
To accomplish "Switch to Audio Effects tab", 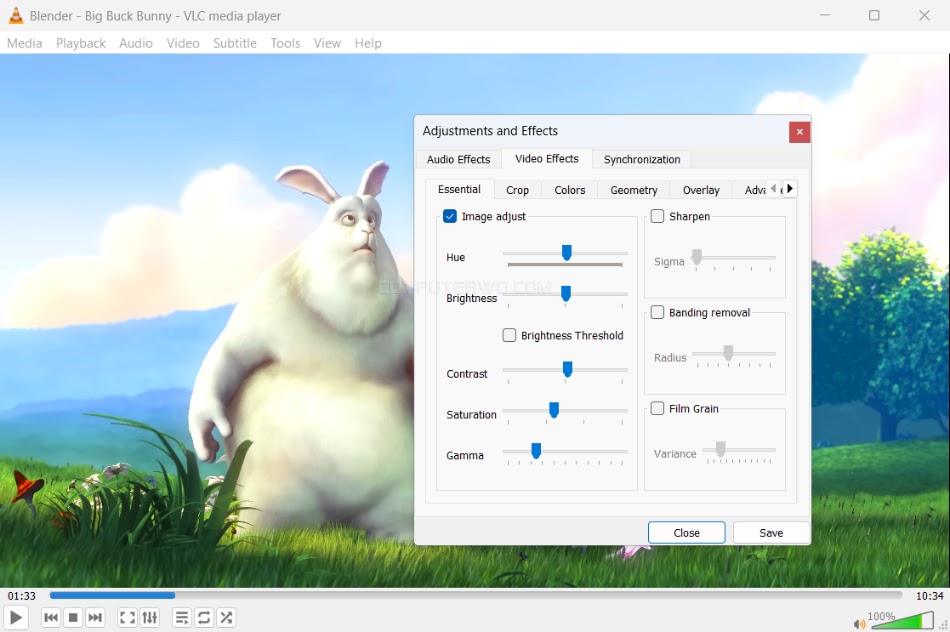I will (459, 159).
